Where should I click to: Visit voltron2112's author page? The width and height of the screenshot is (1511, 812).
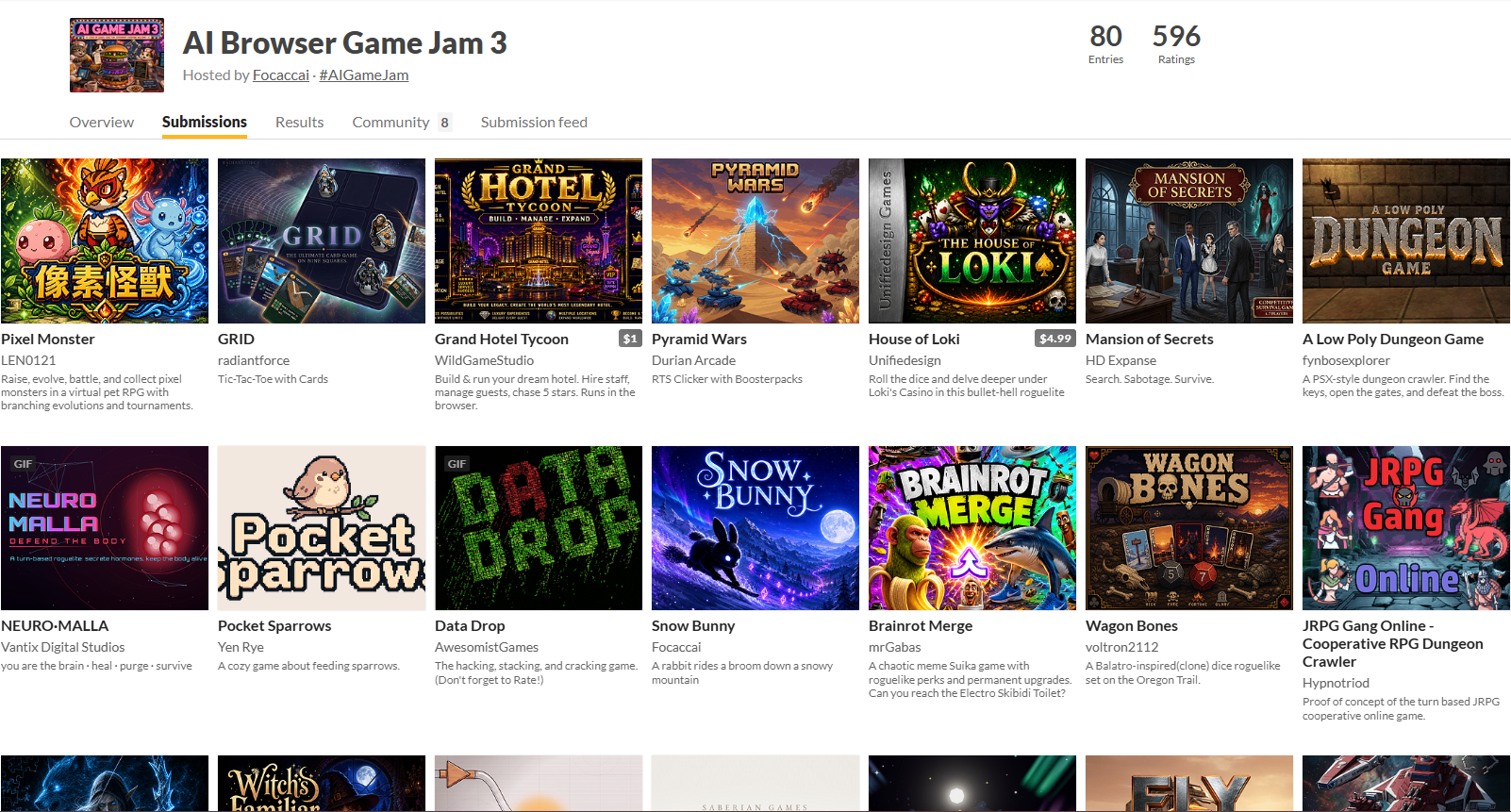tap(1122, 647)
